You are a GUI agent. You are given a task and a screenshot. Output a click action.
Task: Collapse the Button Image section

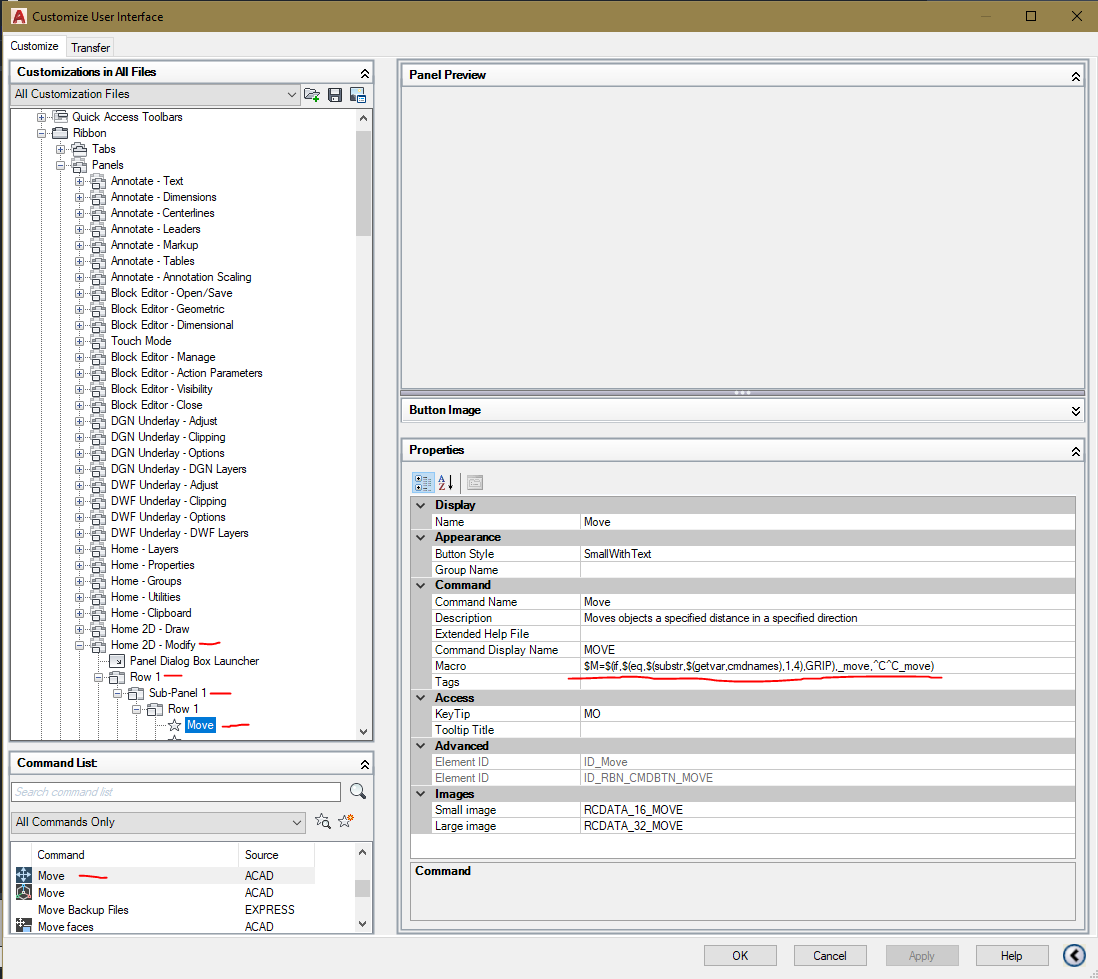click(1075, 410)
